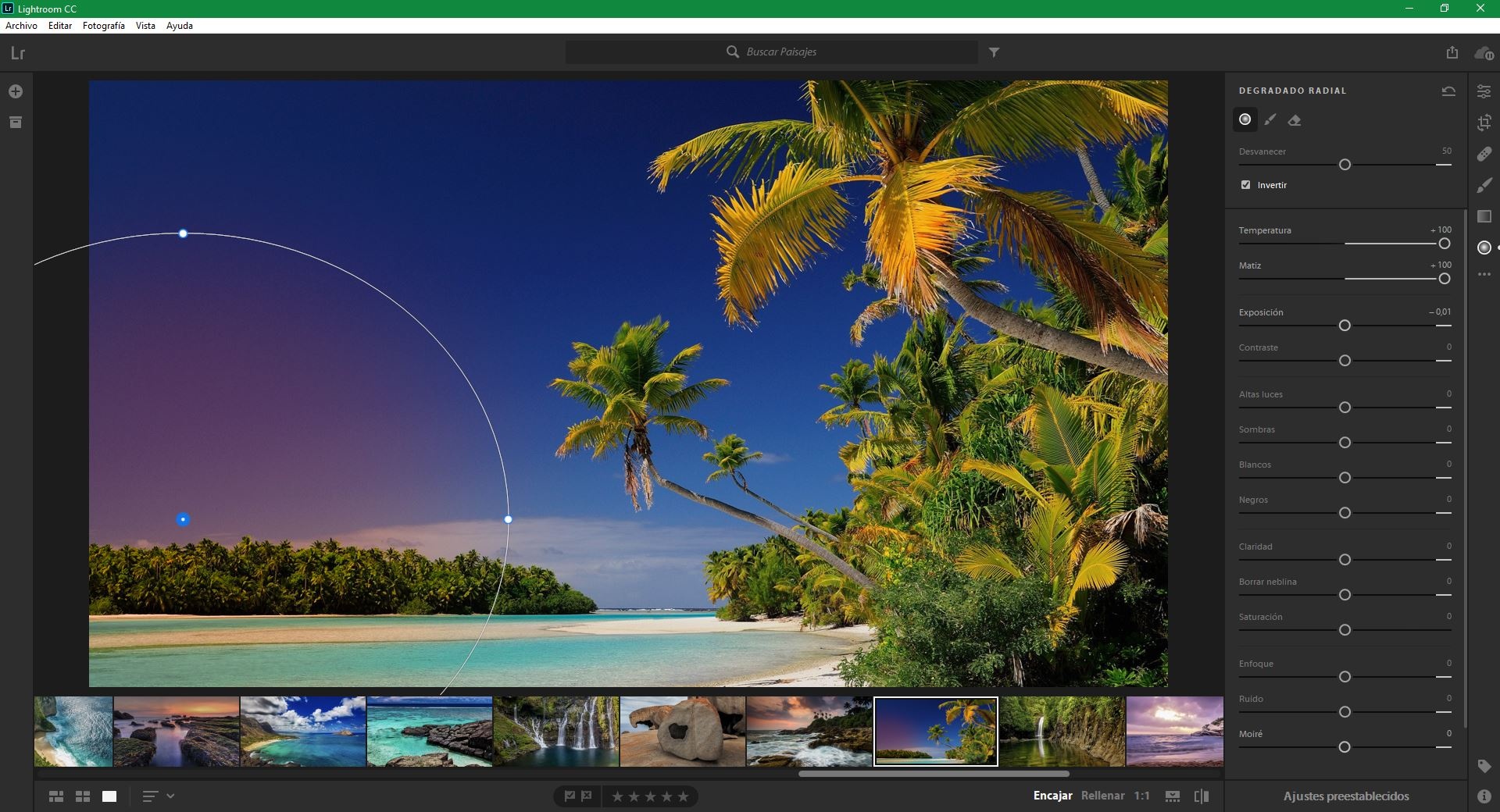Click the Contraste slider handle
Image resolution: width=1500 pixels, height=812 pixels.
click(1345, 361)
